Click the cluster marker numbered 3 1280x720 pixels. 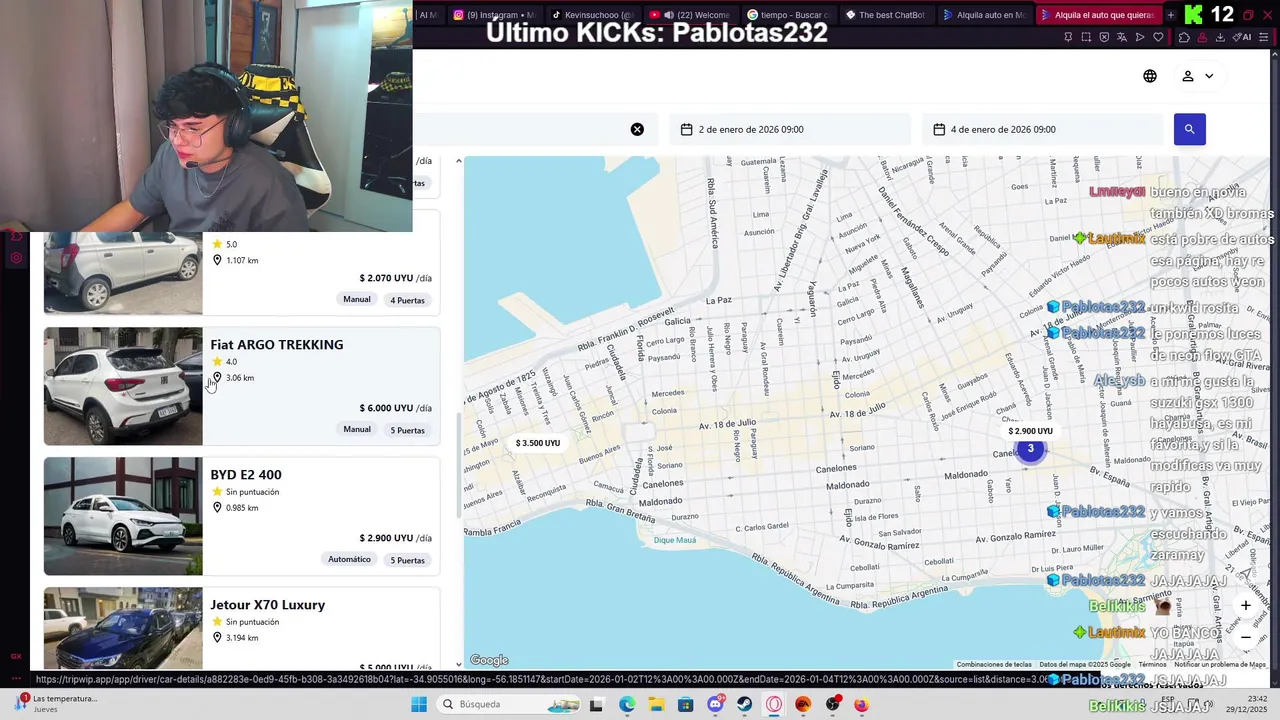tap(1030, 449)
